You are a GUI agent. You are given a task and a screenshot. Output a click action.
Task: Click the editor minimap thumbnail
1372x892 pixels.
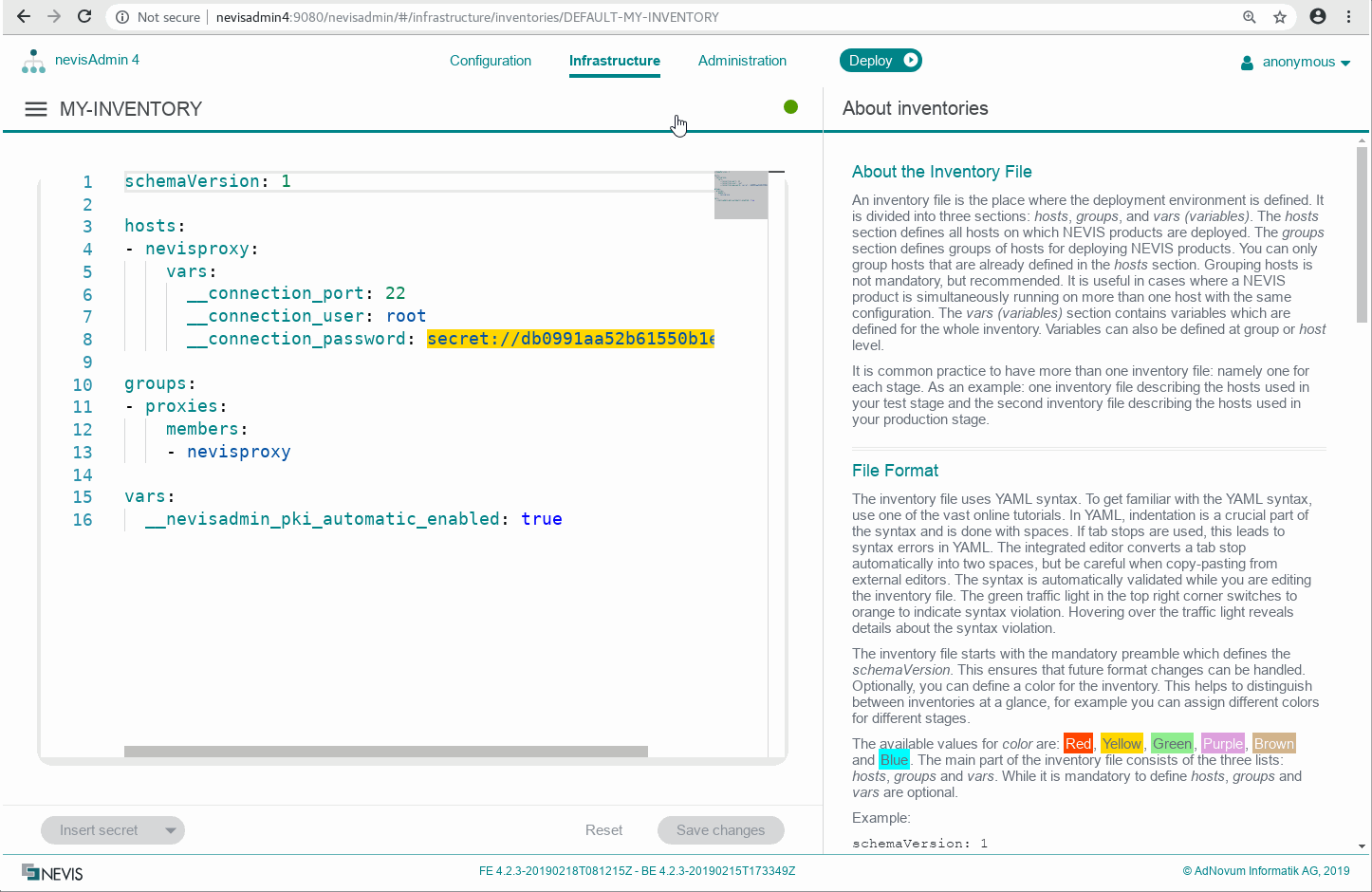click(x=741, y=195)
